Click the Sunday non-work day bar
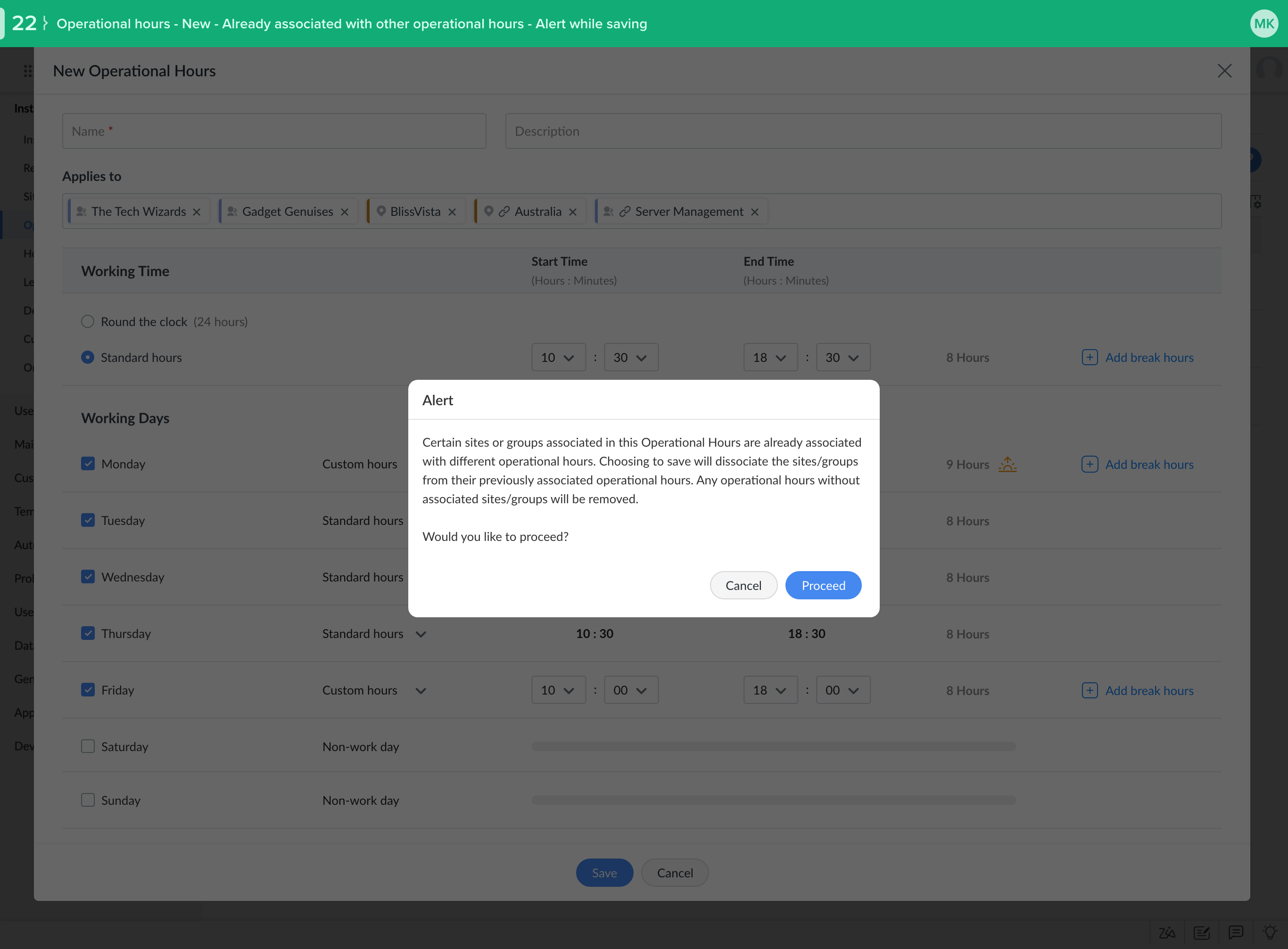Viewport: 1288px width, 949px height. point(774,800)
